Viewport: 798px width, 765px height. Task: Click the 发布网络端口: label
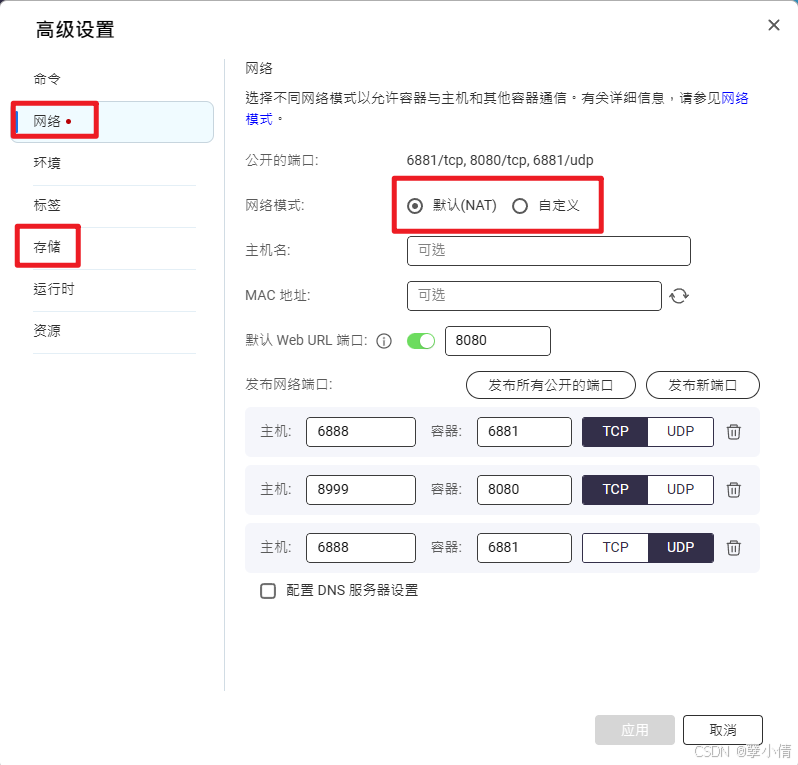pyautogui.click(x=289, y=385)
